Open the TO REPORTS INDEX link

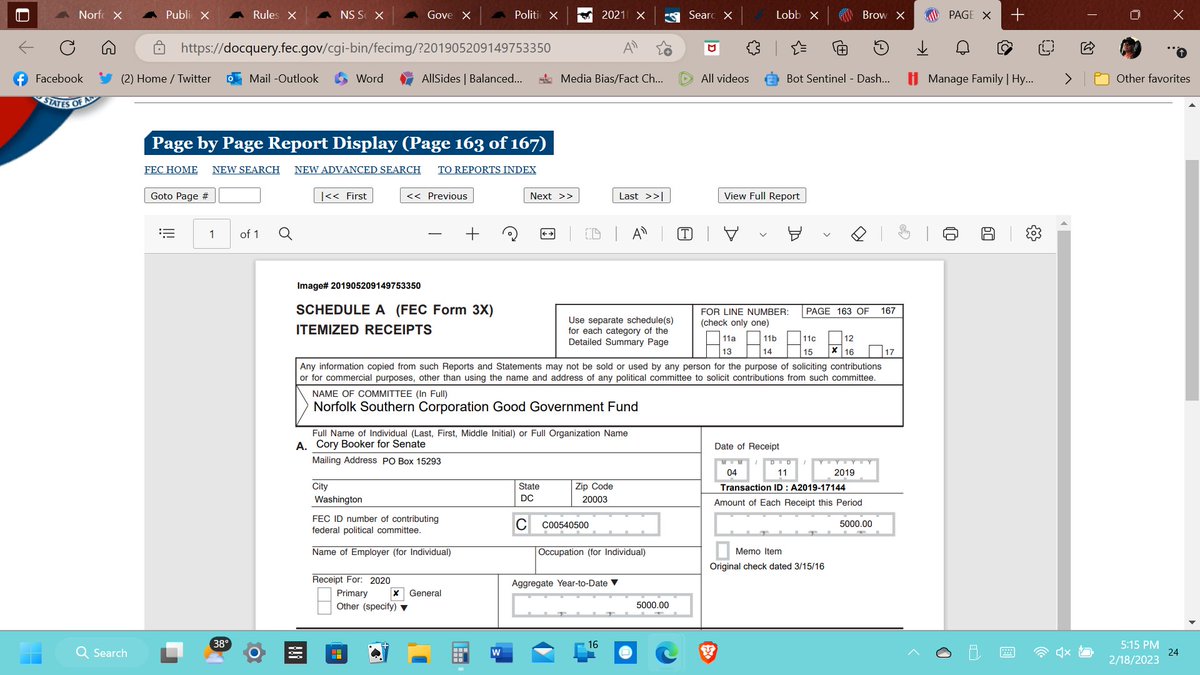coord(487,170)
